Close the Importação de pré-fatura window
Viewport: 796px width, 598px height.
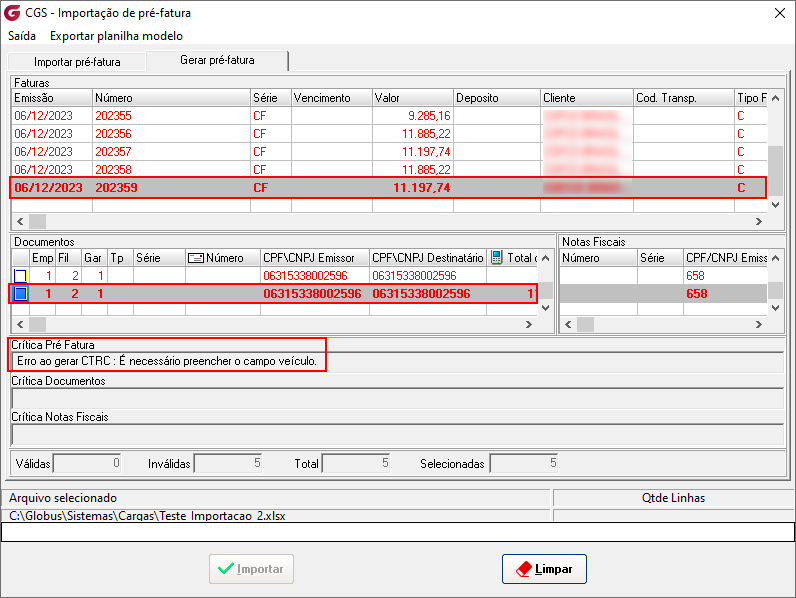pyautogui.click(x=780, y=13)
